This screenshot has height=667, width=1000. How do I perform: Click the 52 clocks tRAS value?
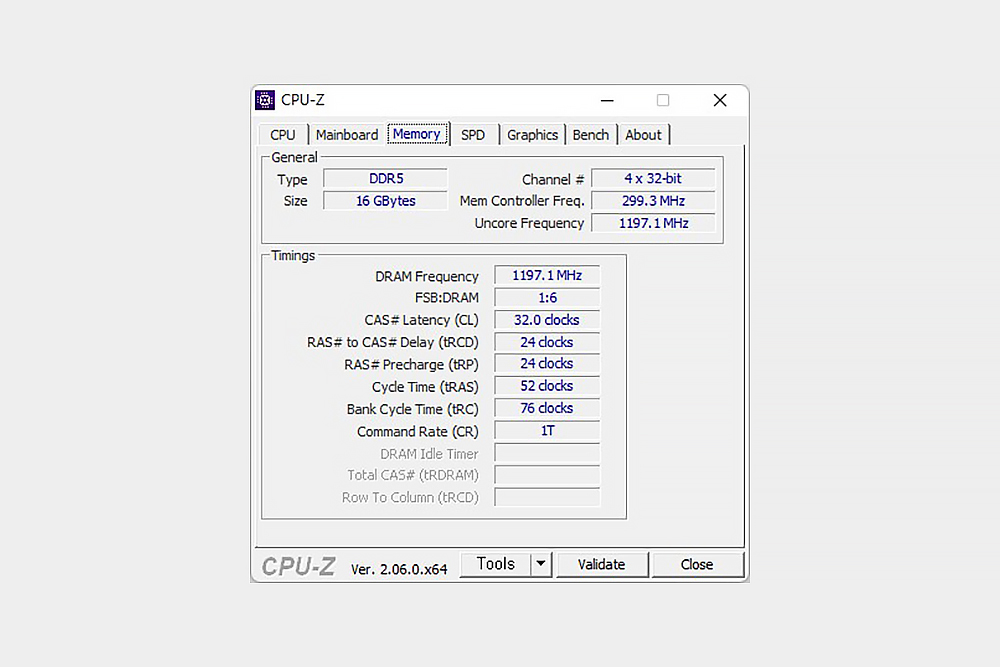(x=547, y=386)
